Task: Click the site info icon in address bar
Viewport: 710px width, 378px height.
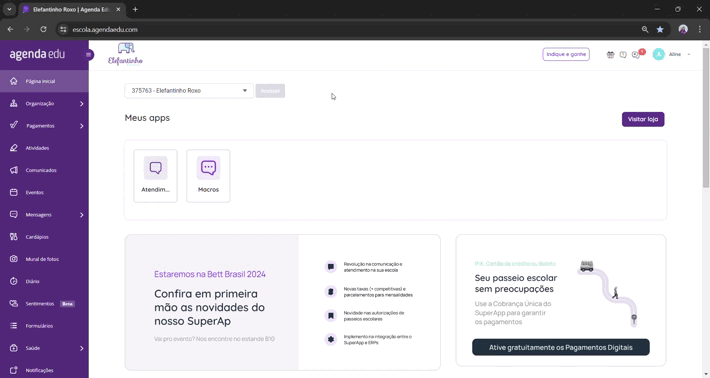Action: [63, 29]
